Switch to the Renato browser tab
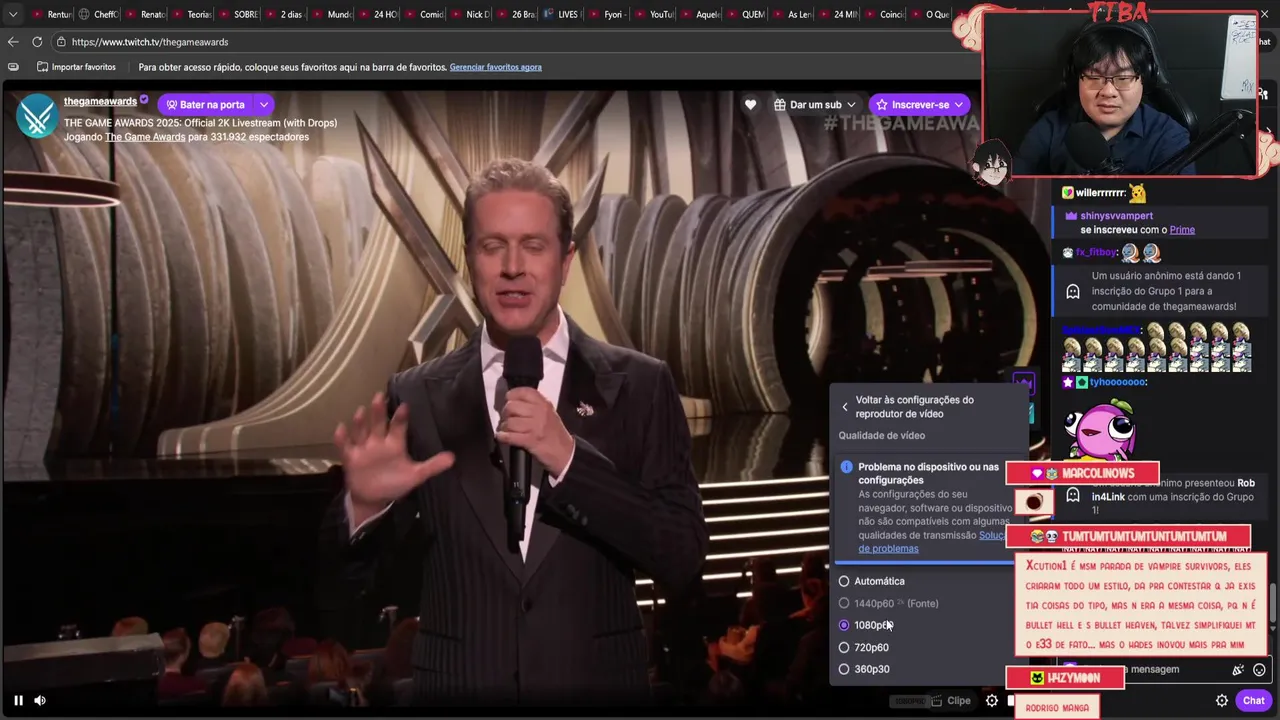The height and width of the screenshot is (720, 1280). pos(145,14)
